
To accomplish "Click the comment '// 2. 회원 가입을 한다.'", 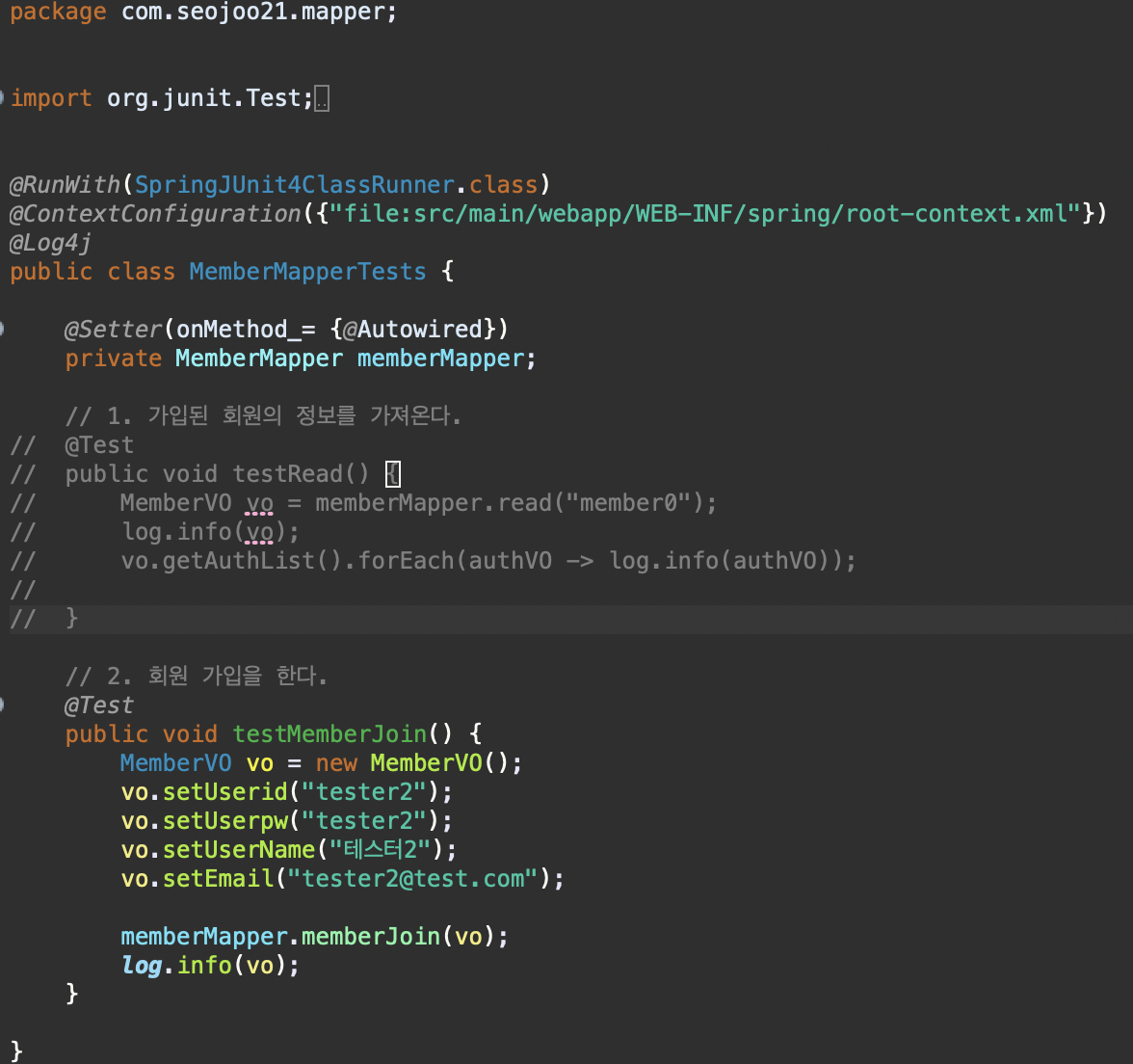I will tap(196, 677).
